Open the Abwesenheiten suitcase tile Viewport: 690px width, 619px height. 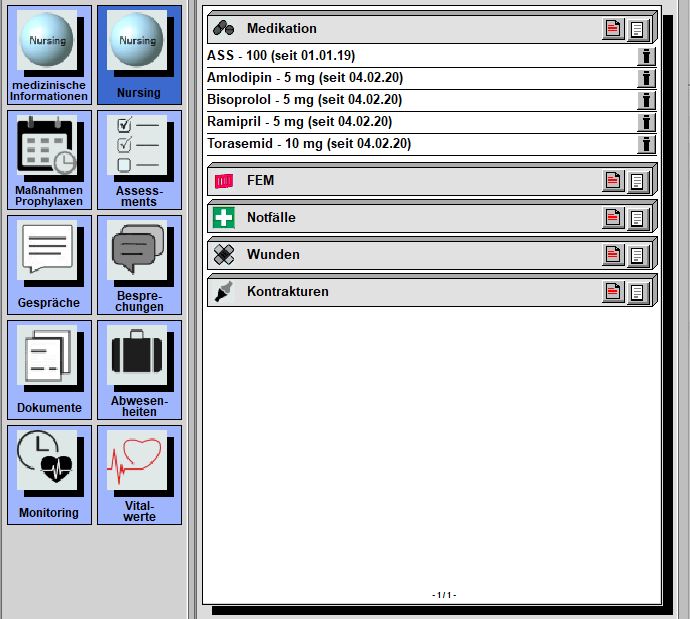(x=139, y=370)
